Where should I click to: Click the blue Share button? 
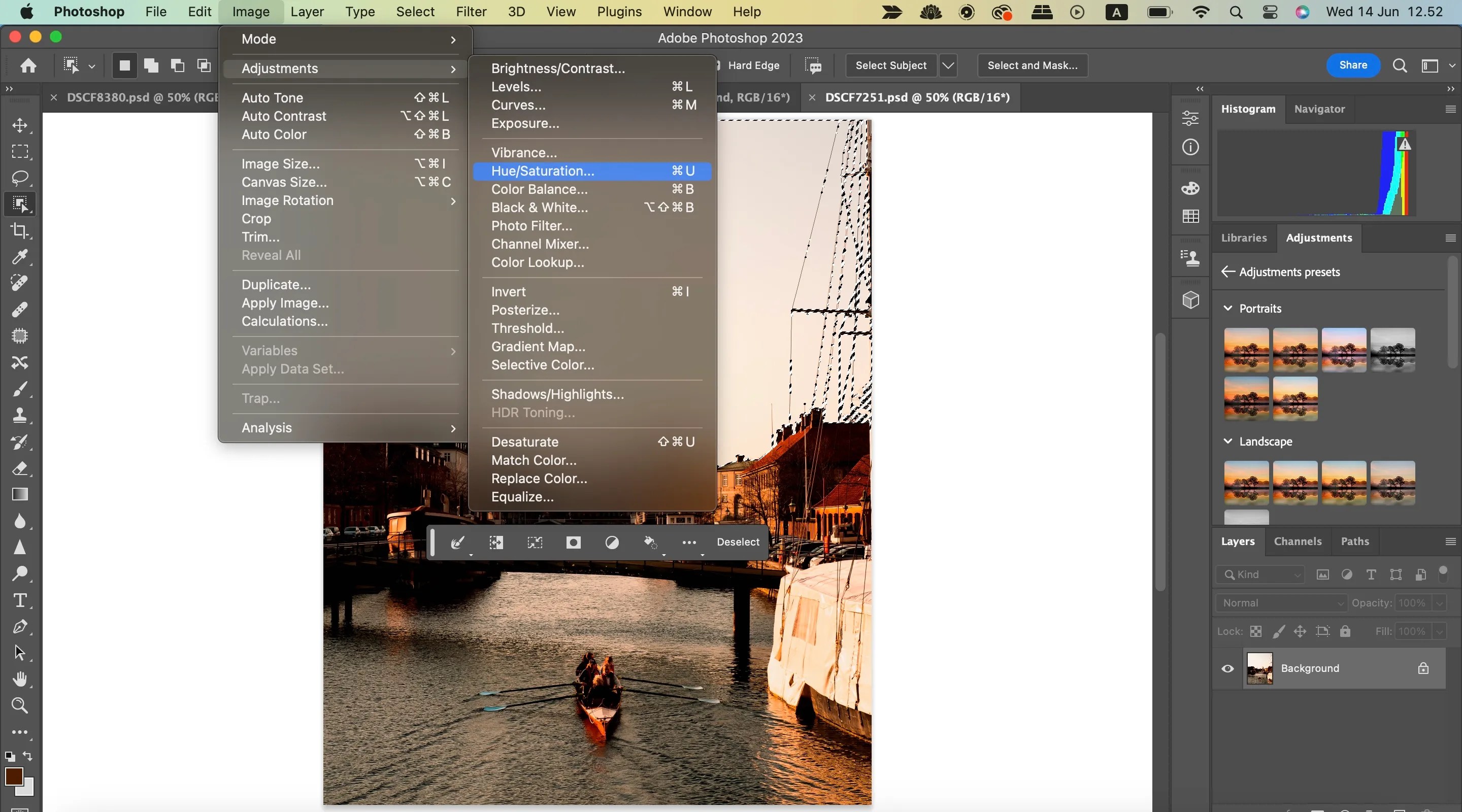tap(1353, 65)
